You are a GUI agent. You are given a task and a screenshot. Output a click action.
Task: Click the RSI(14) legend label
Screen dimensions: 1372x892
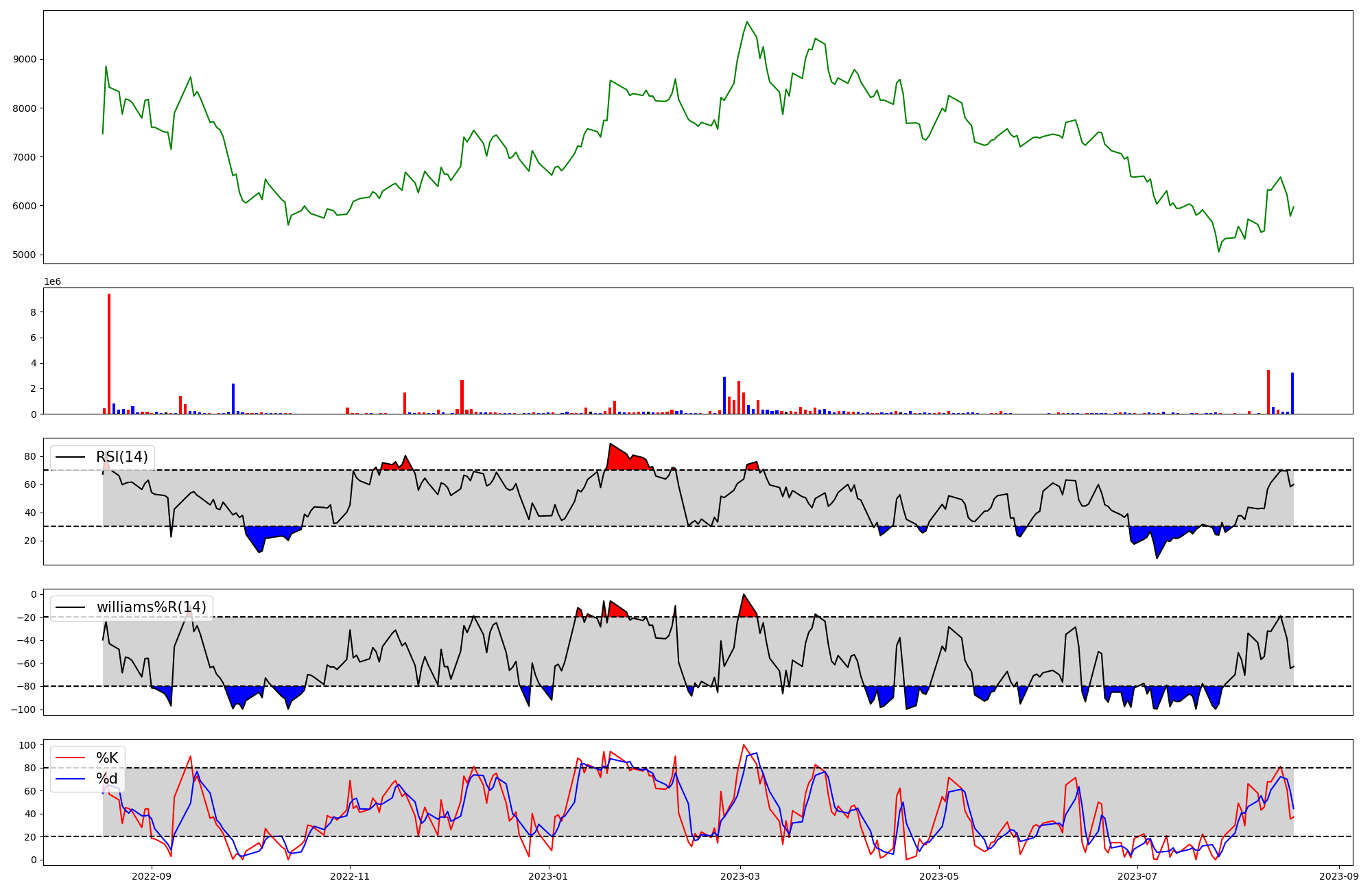pos(122,457)
